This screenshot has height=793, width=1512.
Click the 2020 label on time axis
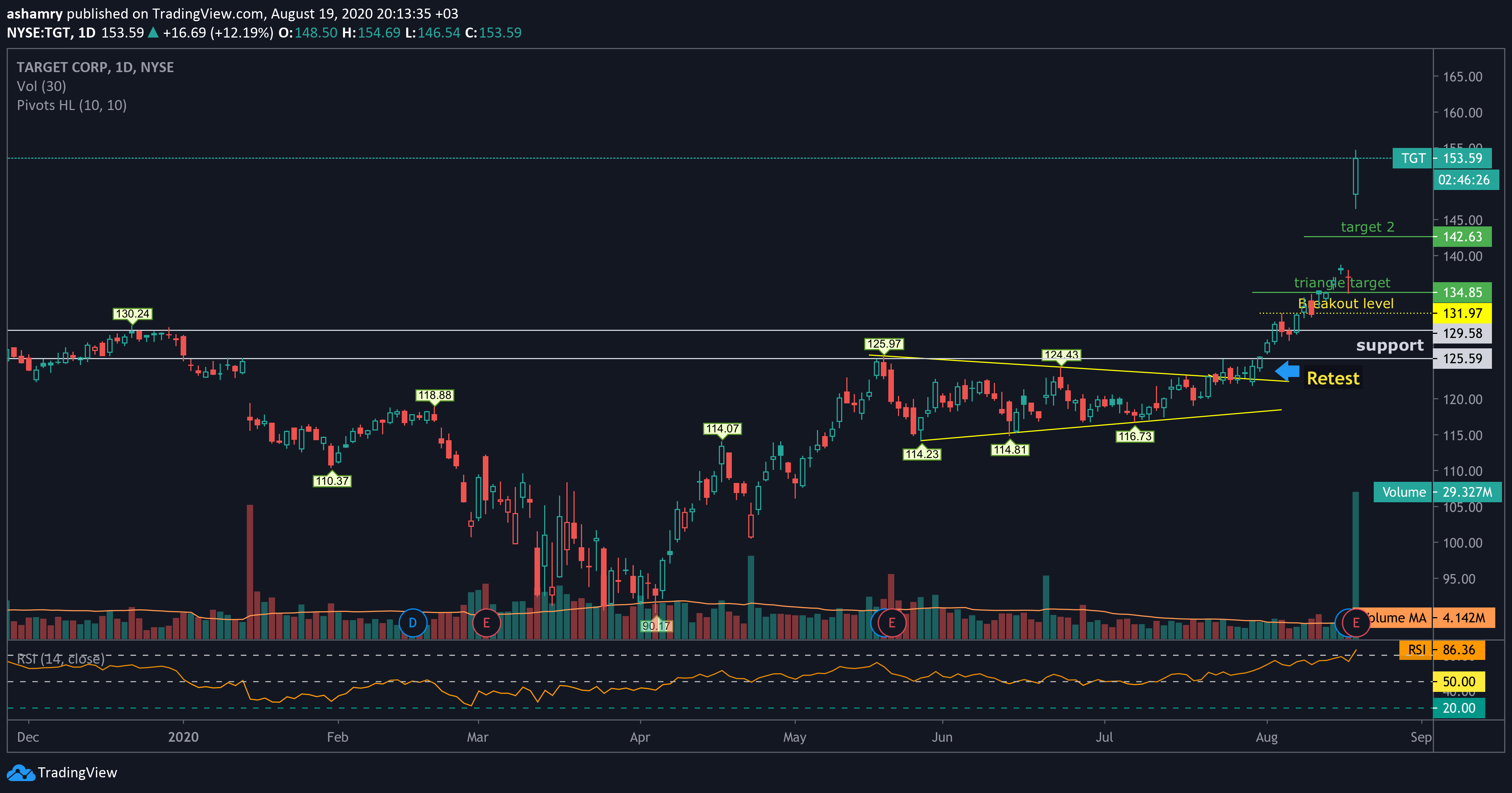pos(183,736)
